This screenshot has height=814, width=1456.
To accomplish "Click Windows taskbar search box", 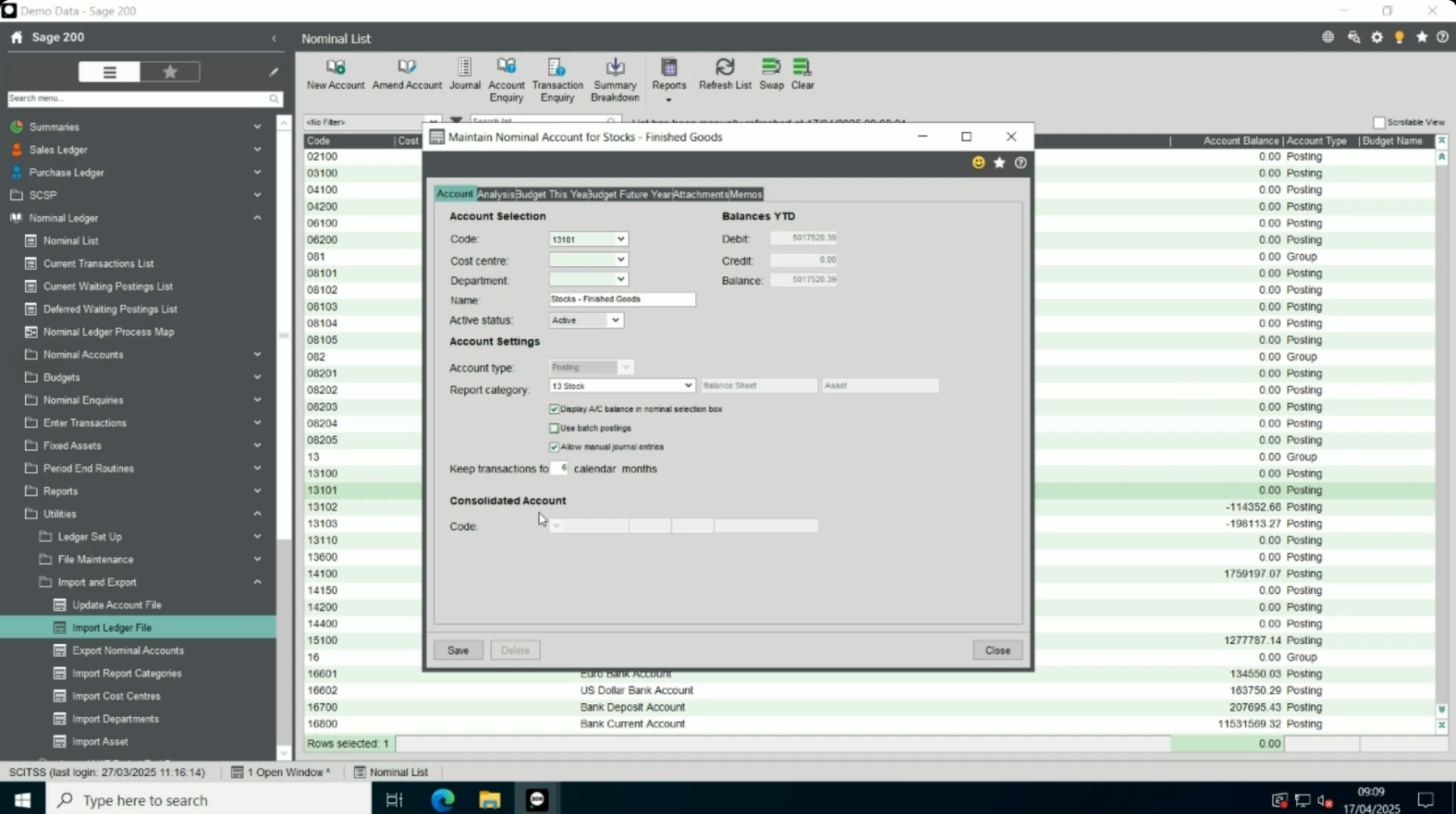I will point(209,799).
